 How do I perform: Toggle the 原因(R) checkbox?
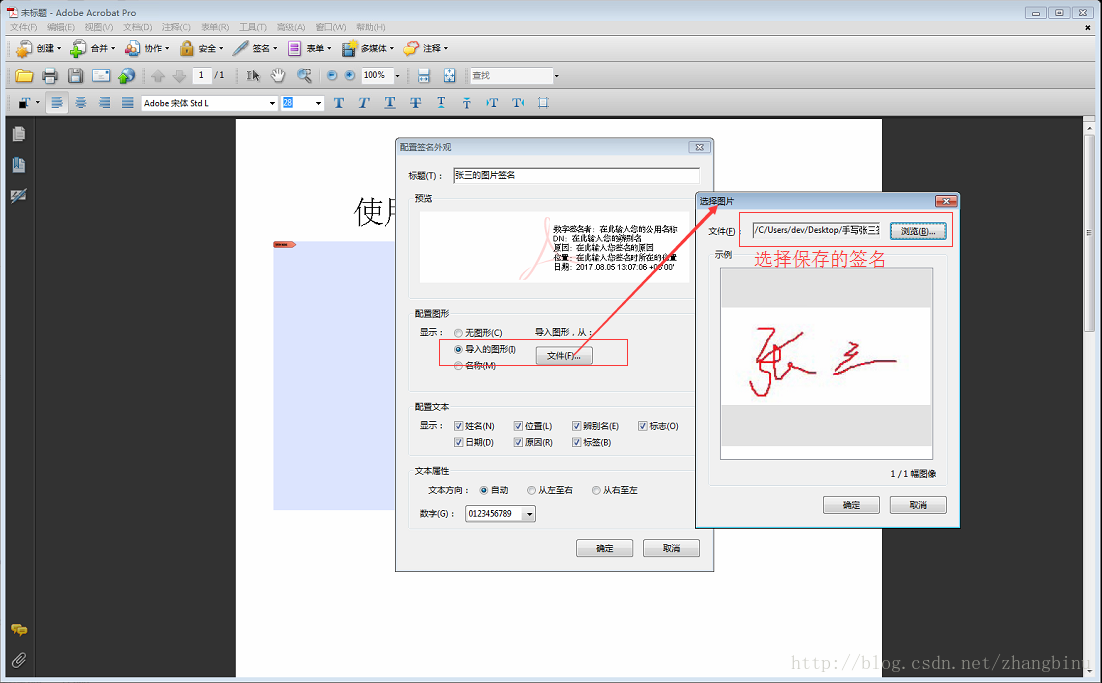coord(518,442)
